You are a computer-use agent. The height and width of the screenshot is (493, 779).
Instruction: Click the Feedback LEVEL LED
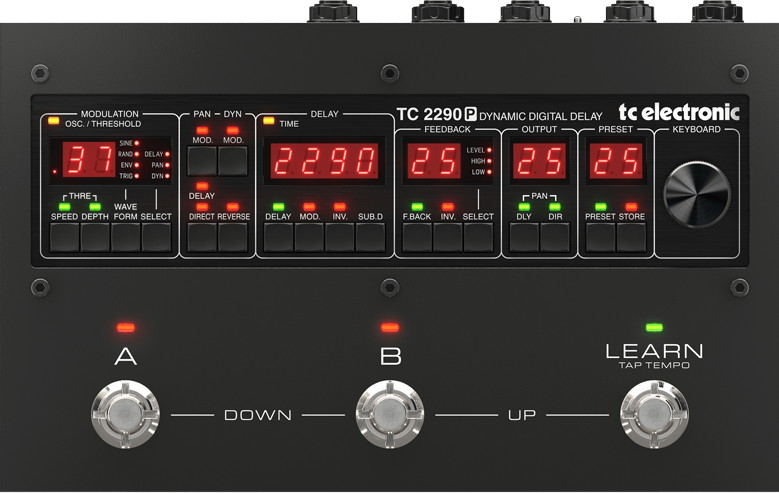[x=489, y=150]
